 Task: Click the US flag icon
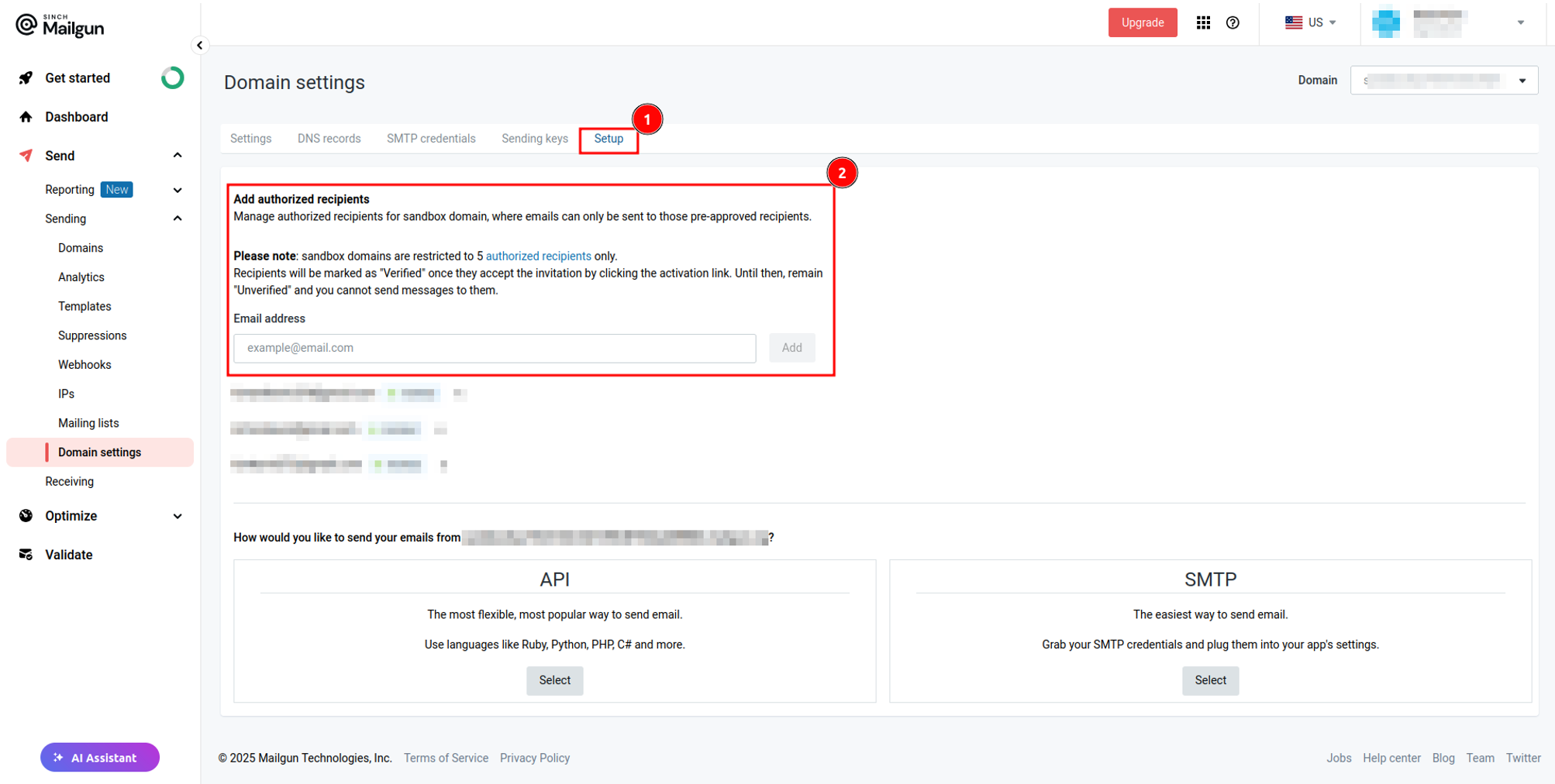[1294, 22]
